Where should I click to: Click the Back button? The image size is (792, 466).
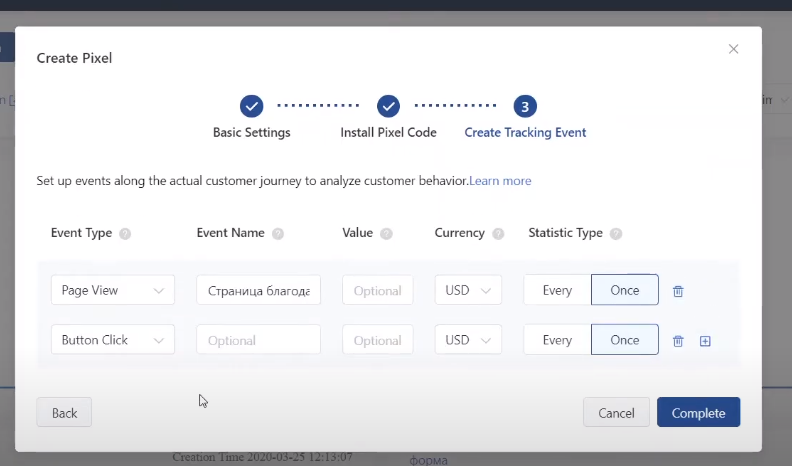64,413
